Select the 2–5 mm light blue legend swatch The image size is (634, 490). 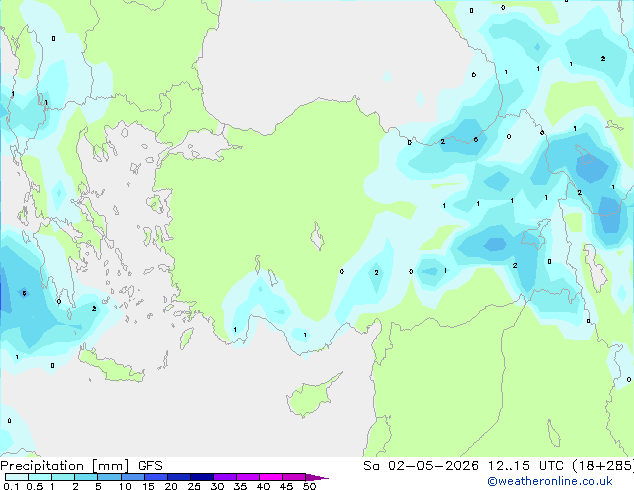click(x=86, y=477)
